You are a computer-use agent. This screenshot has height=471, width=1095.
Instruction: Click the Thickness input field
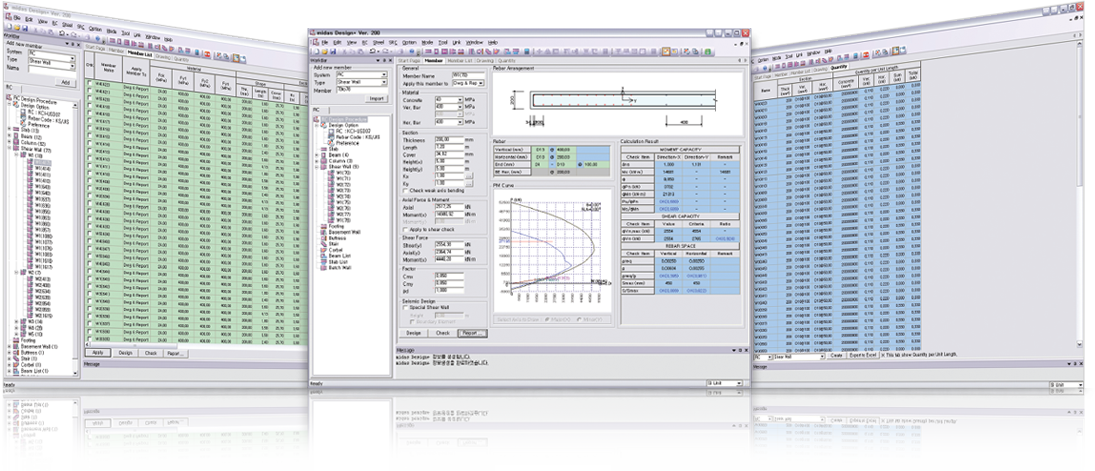tap(450, 140)
